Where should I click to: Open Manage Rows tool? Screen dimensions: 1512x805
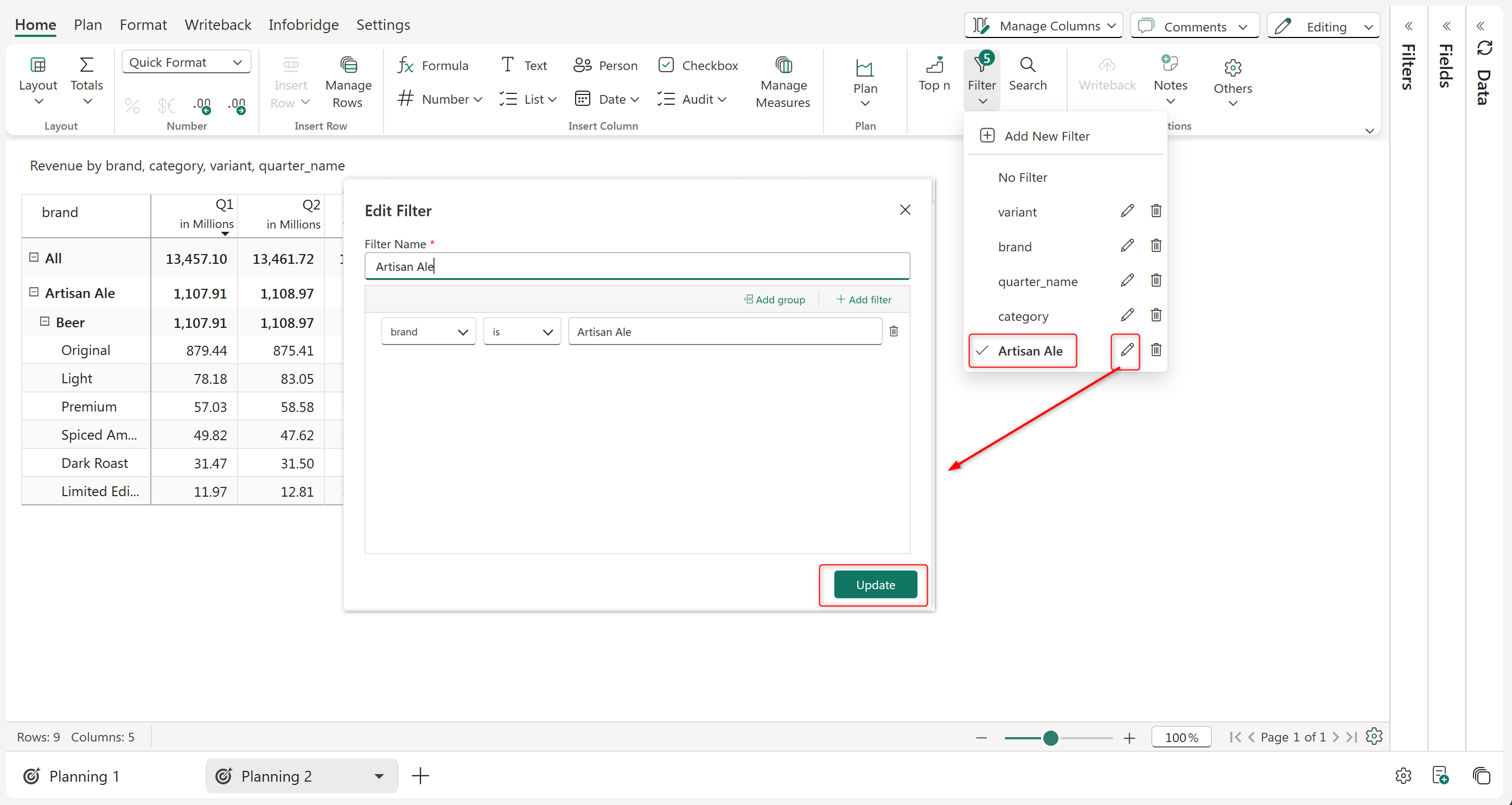(x=348, y=83)
